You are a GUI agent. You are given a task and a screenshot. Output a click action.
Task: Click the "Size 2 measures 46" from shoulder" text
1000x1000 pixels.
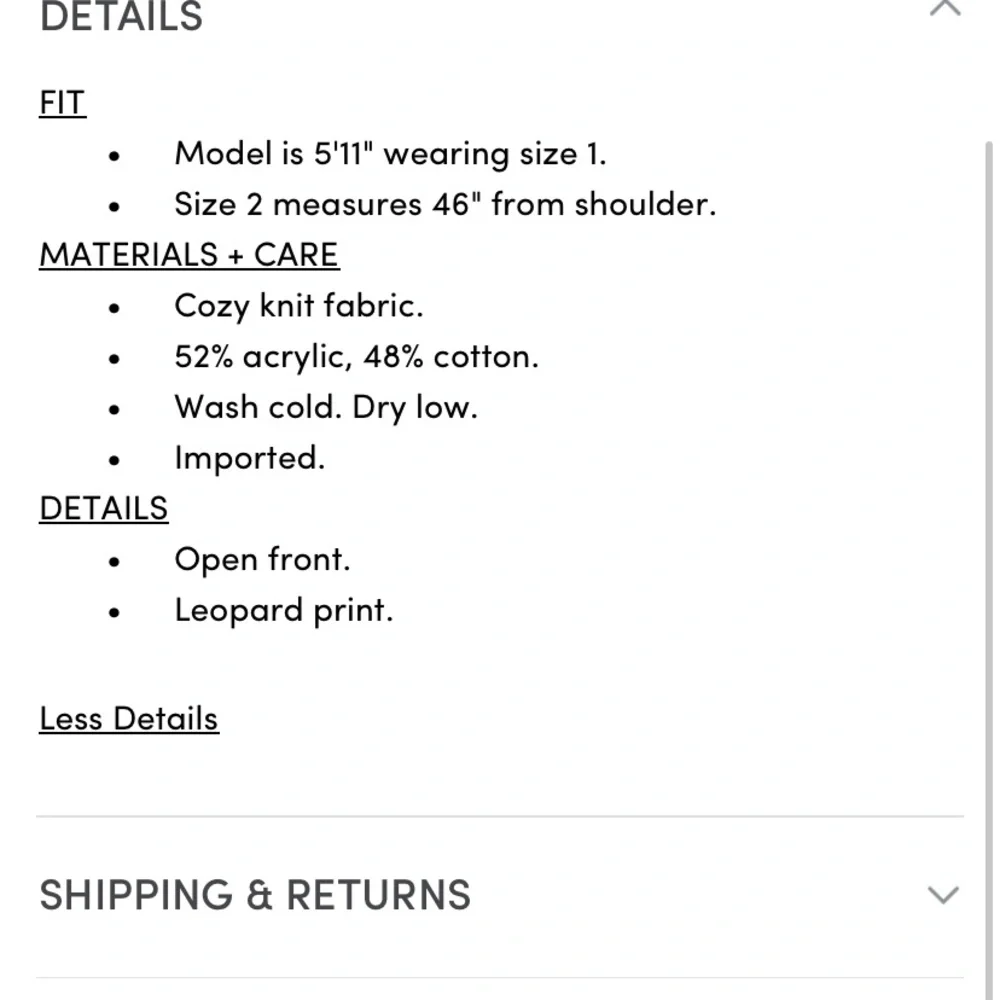[445, 204]
